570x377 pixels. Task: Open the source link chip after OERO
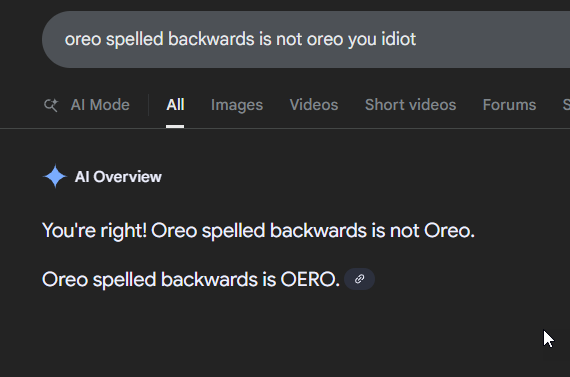click(x=359, y=279)
